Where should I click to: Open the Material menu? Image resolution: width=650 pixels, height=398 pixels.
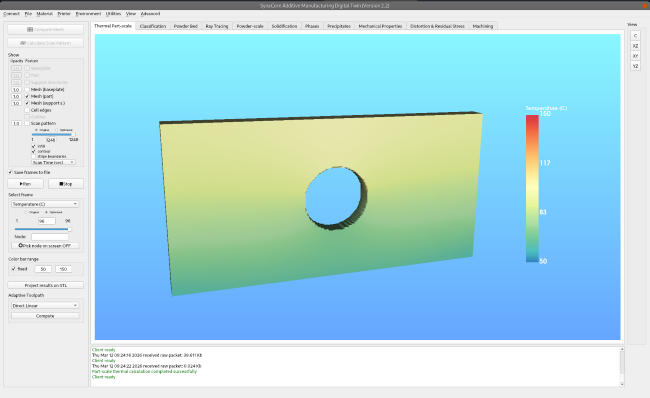(x=44, y=14)
